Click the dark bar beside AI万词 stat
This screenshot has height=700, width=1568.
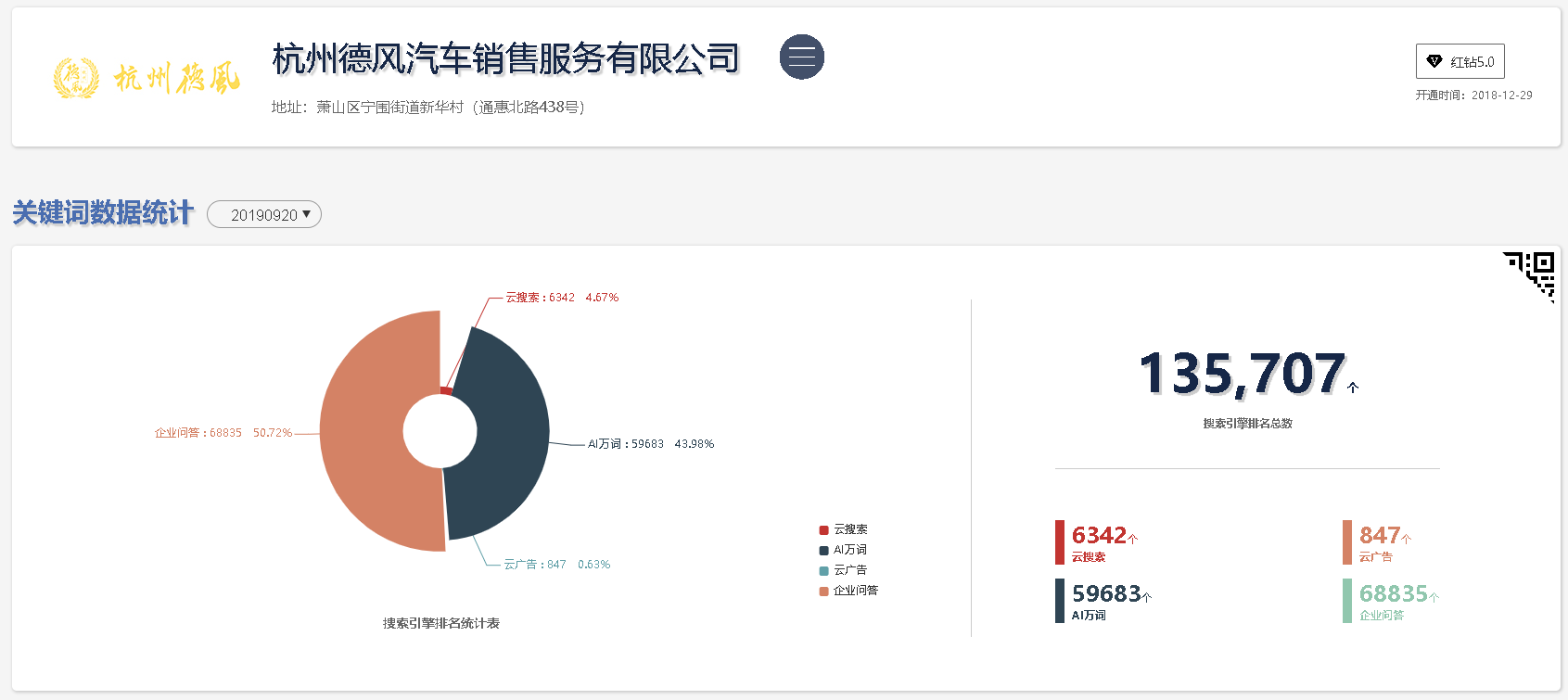point(1060,601)
